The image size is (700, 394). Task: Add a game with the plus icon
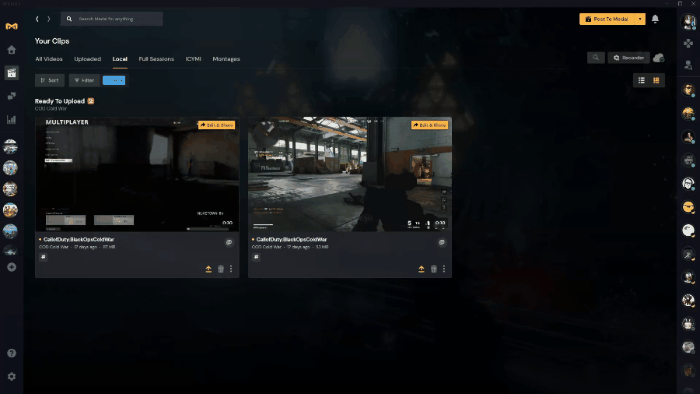click(x=12, y=267)
